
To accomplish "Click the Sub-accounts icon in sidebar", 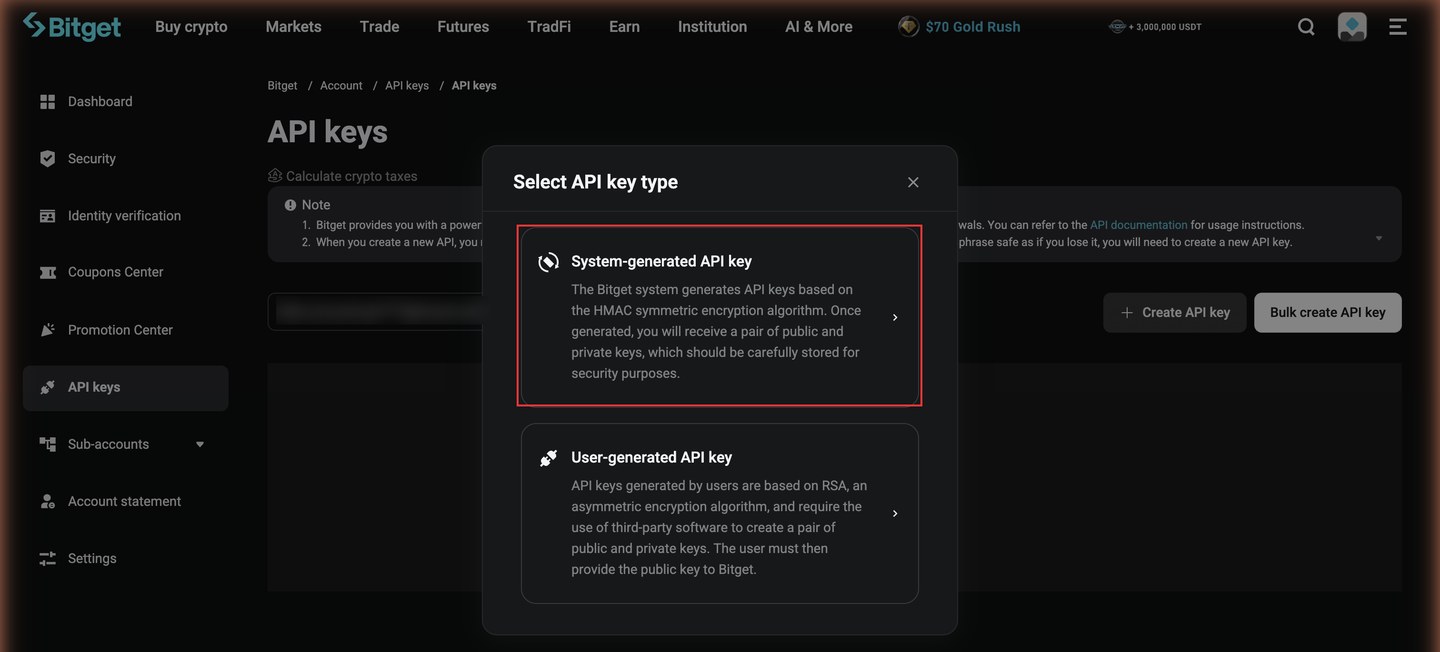I will click(47, 444).
